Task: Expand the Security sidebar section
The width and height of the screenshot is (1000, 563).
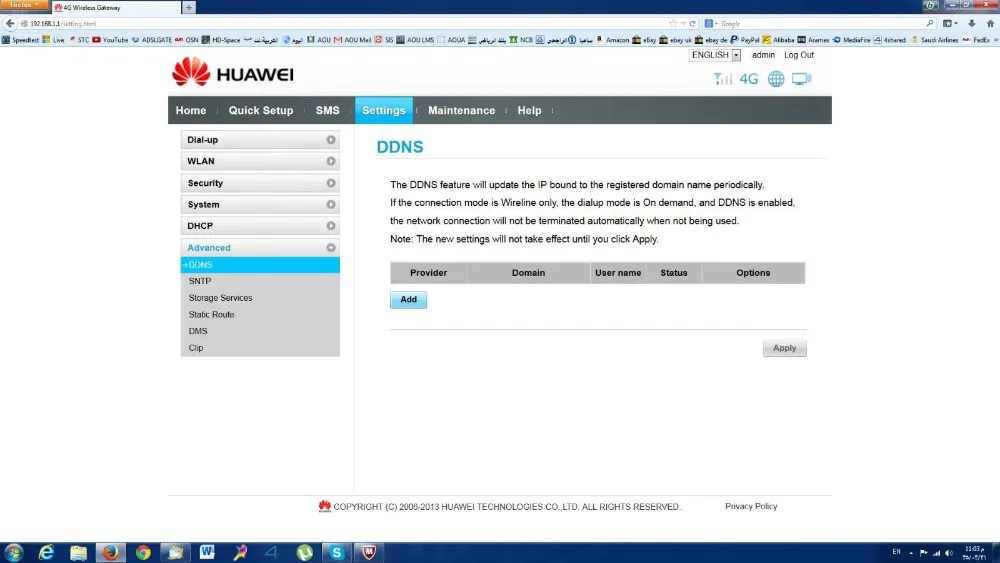Action: click(x=260, y=183)
